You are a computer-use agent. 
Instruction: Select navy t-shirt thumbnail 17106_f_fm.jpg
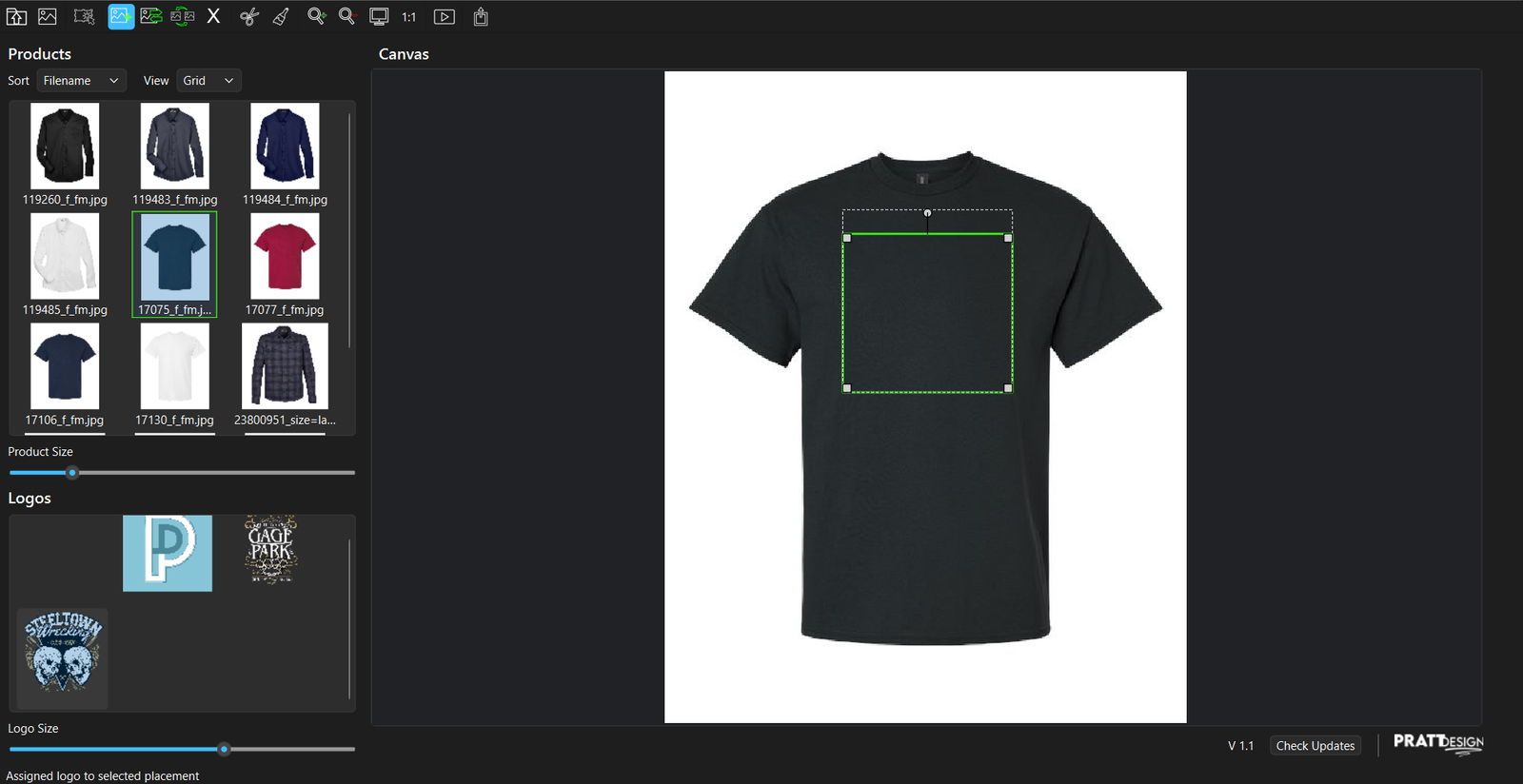65,366
